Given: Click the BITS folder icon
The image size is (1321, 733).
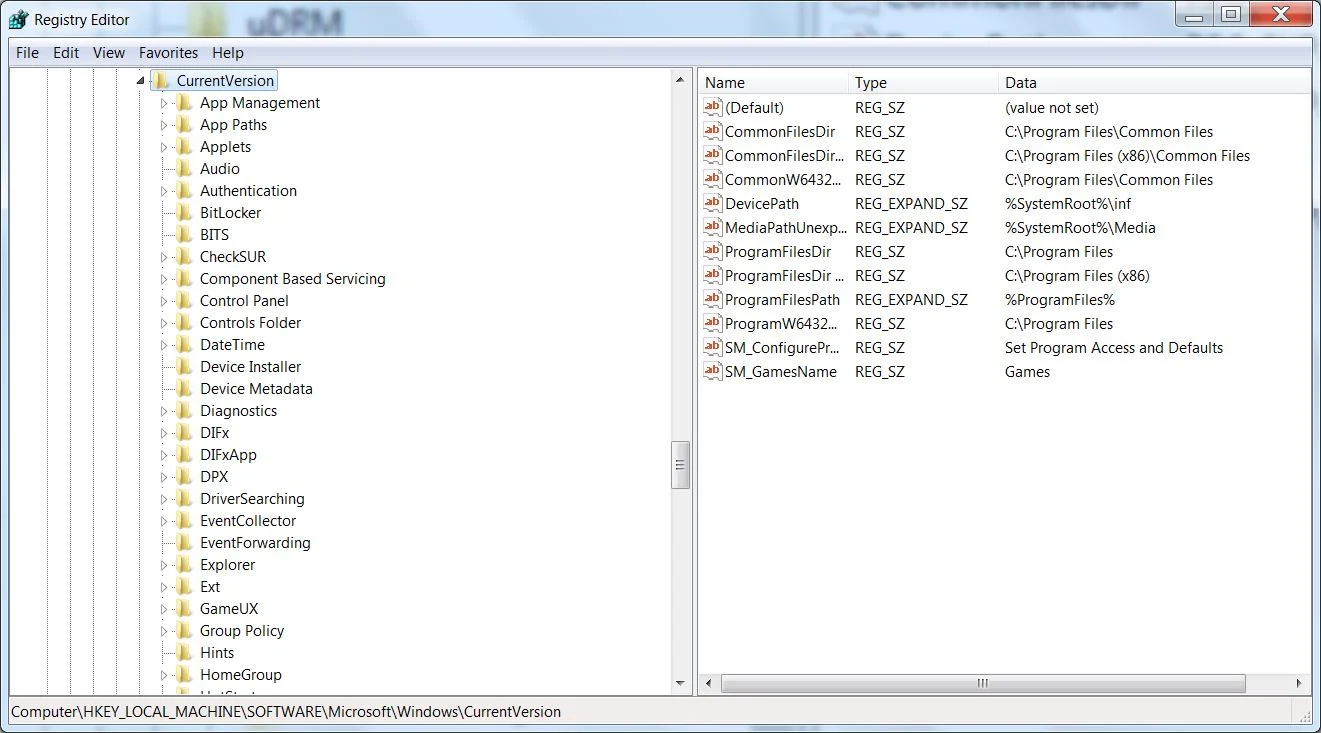Looking at the screenshot, I should [183, 235].
